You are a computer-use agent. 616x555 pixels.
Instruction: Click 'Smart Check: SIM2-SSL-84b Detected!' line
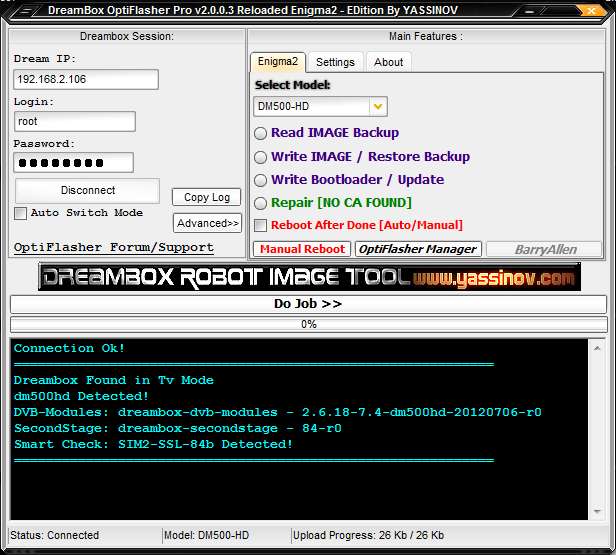153,444
